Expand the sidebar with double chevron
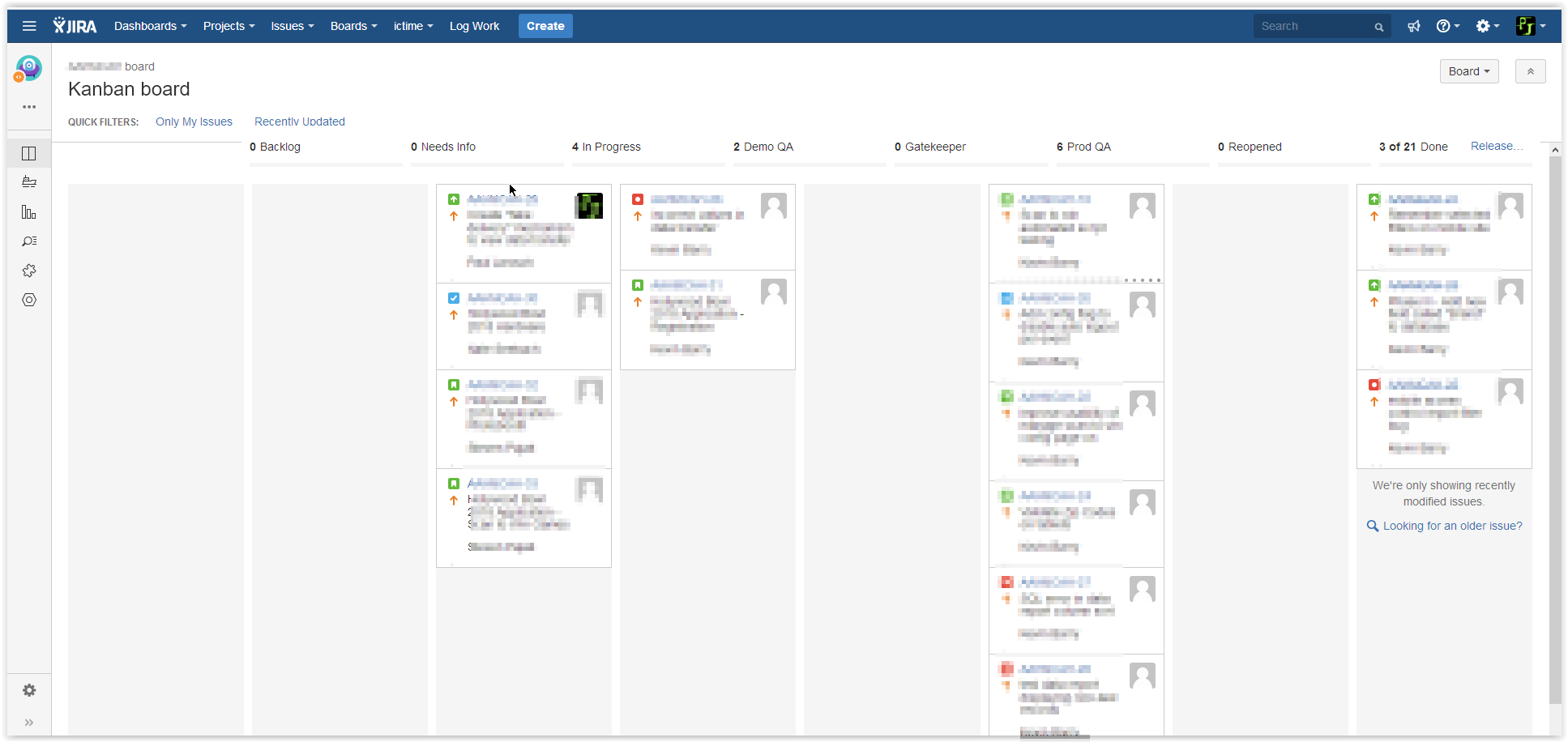This screenshot has height=742, width=1568. (x=29, y=723)
